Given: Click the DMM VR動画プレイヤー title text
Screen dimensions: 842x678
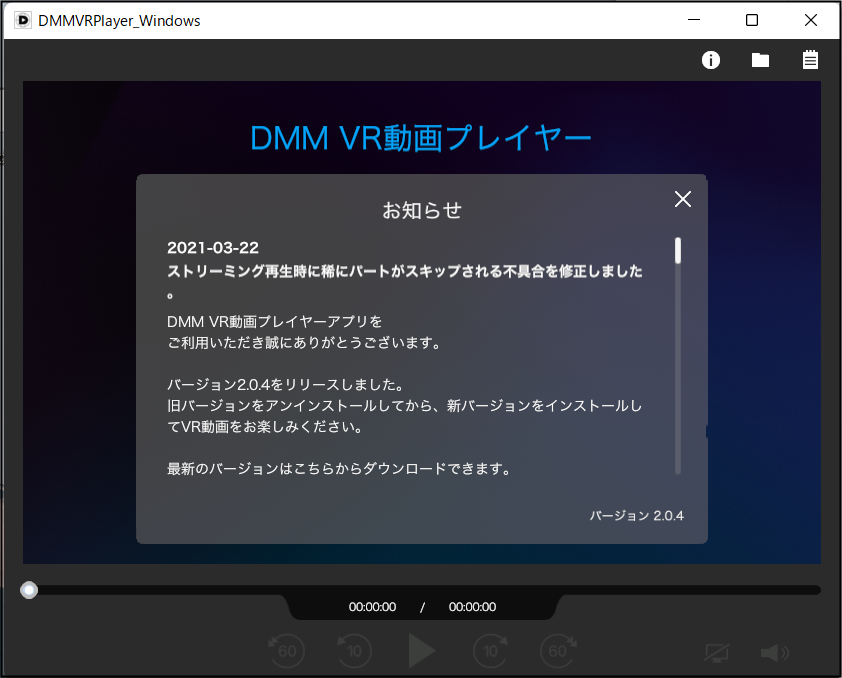Looking at the screenshot, I should 420,138.
